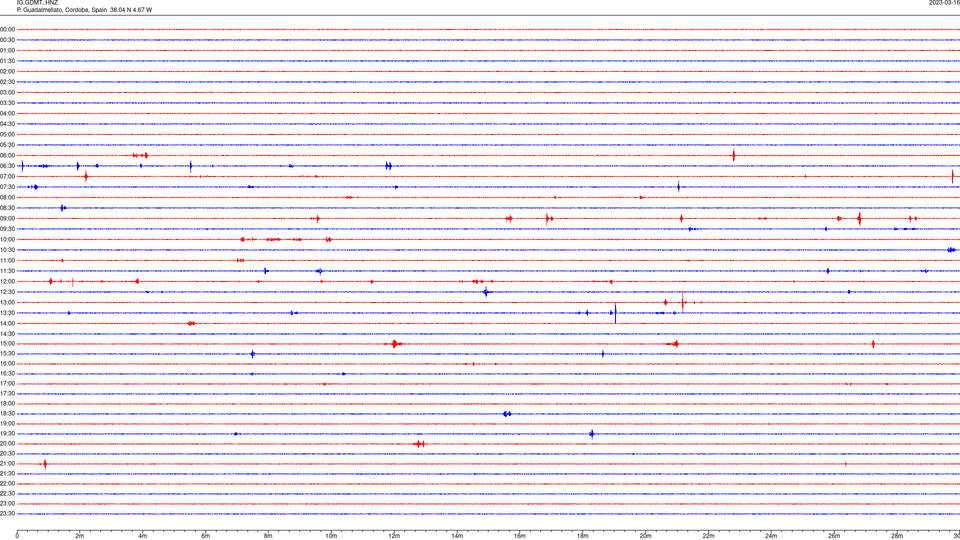Select the 22:30 trace label
This screenshot has width=960, height=540.
point(7,494)
